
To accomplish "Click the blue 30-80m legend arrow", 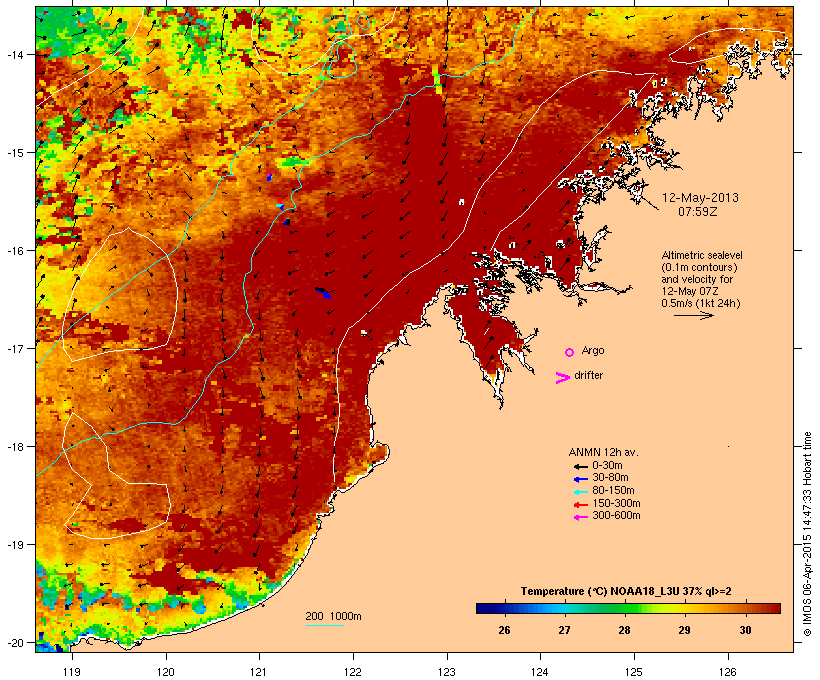I will click(x=581, y=479).
